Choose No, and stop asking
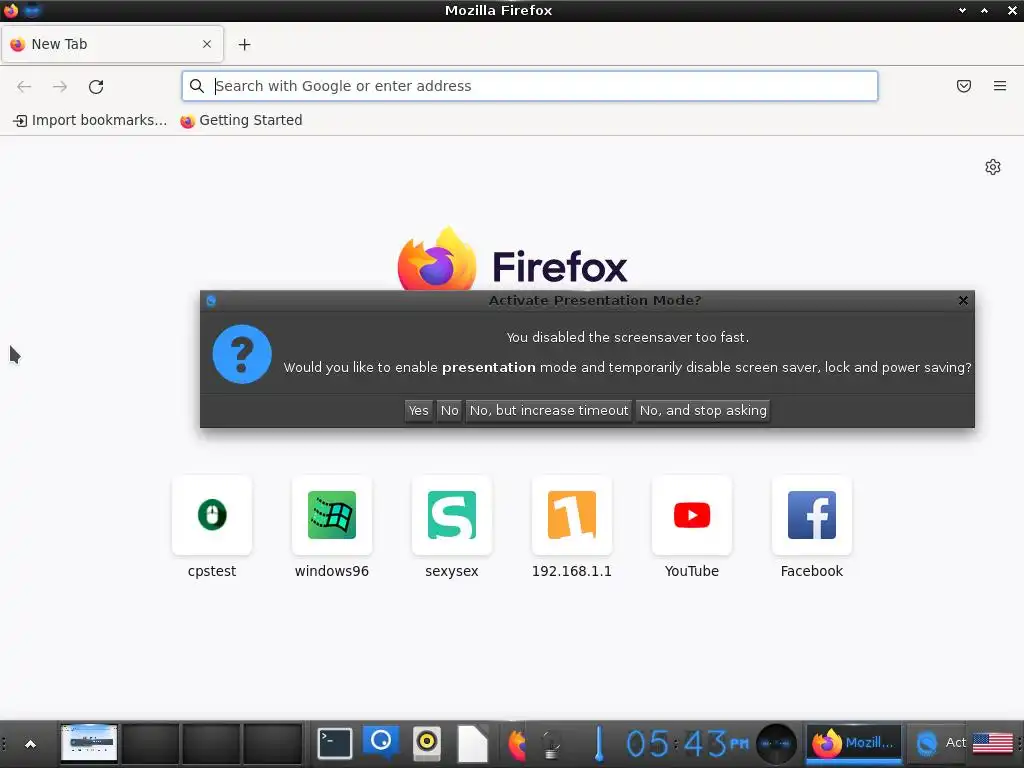Screen dimensions: 1024x768 coord(703,410)
